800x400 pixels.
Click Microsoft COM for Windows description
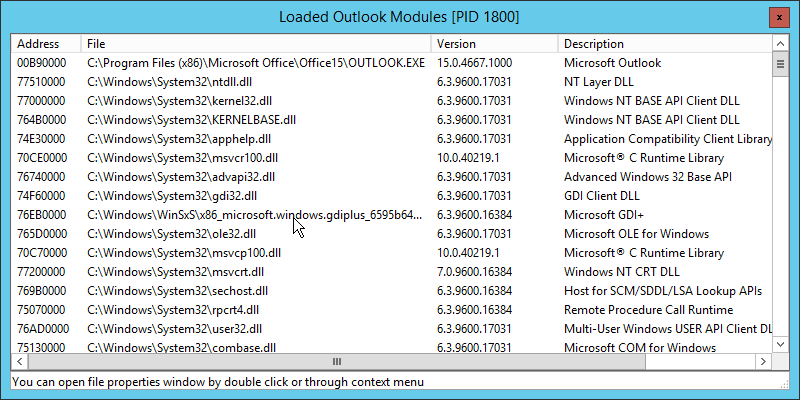(640, 347)
